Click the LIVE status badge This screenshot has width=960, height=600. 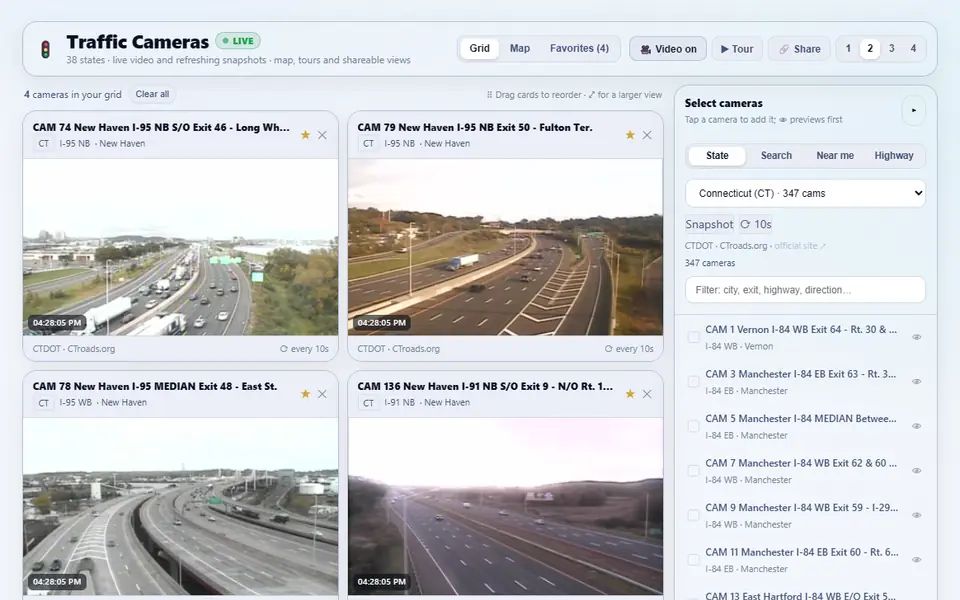pyautogui.click(x=238, y=41)
